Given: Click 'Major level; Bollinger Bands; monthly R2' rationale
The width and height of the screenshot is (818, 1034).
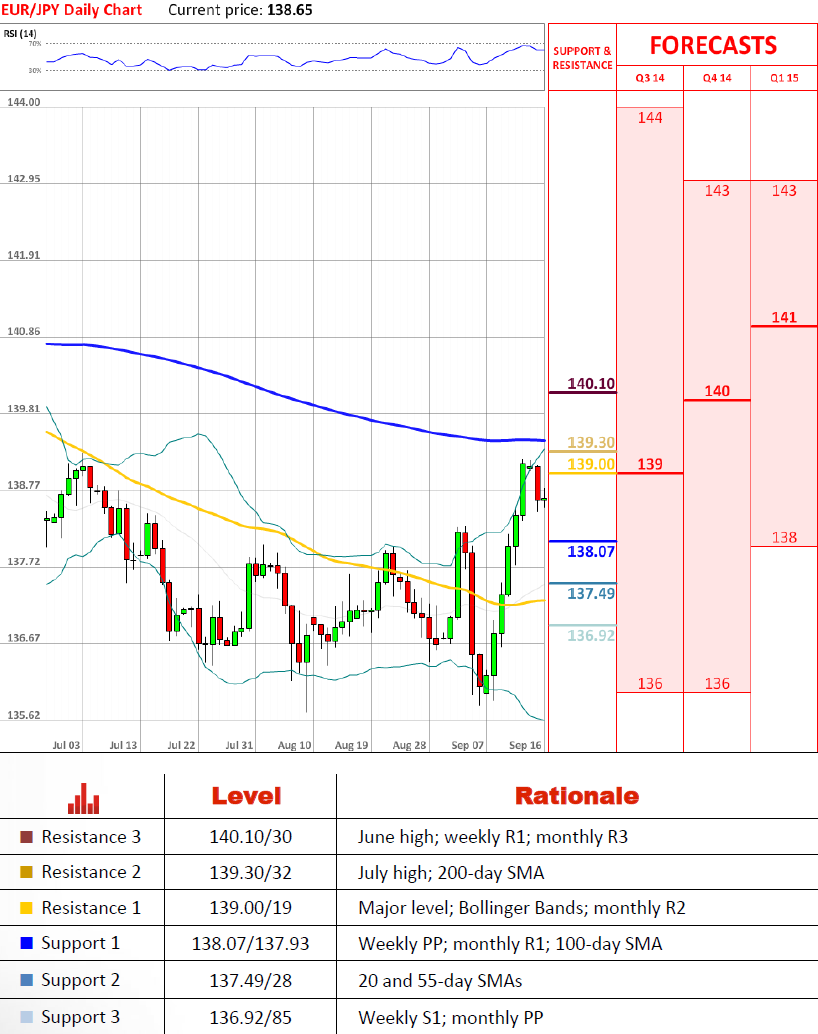Looking at the screenshot, I should [x=522, y=909].
